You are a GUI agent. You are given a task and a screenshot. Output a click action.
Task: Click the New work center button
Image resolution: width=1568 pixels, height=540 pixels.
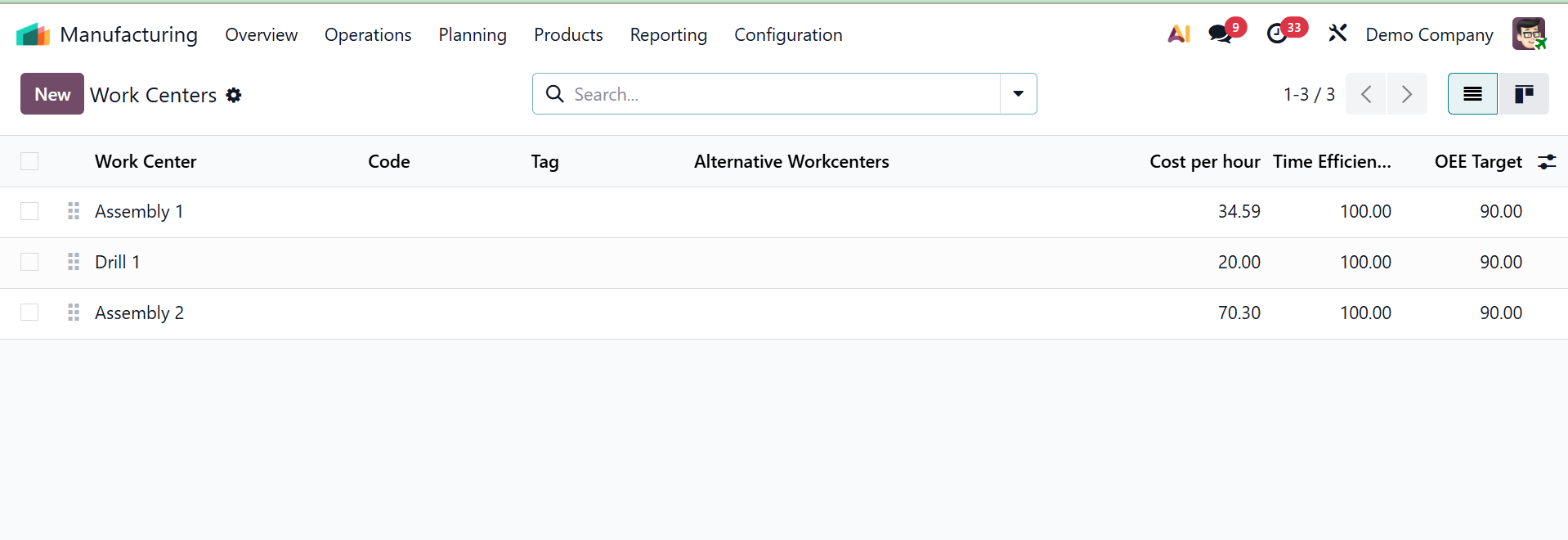tap(52, 94)
